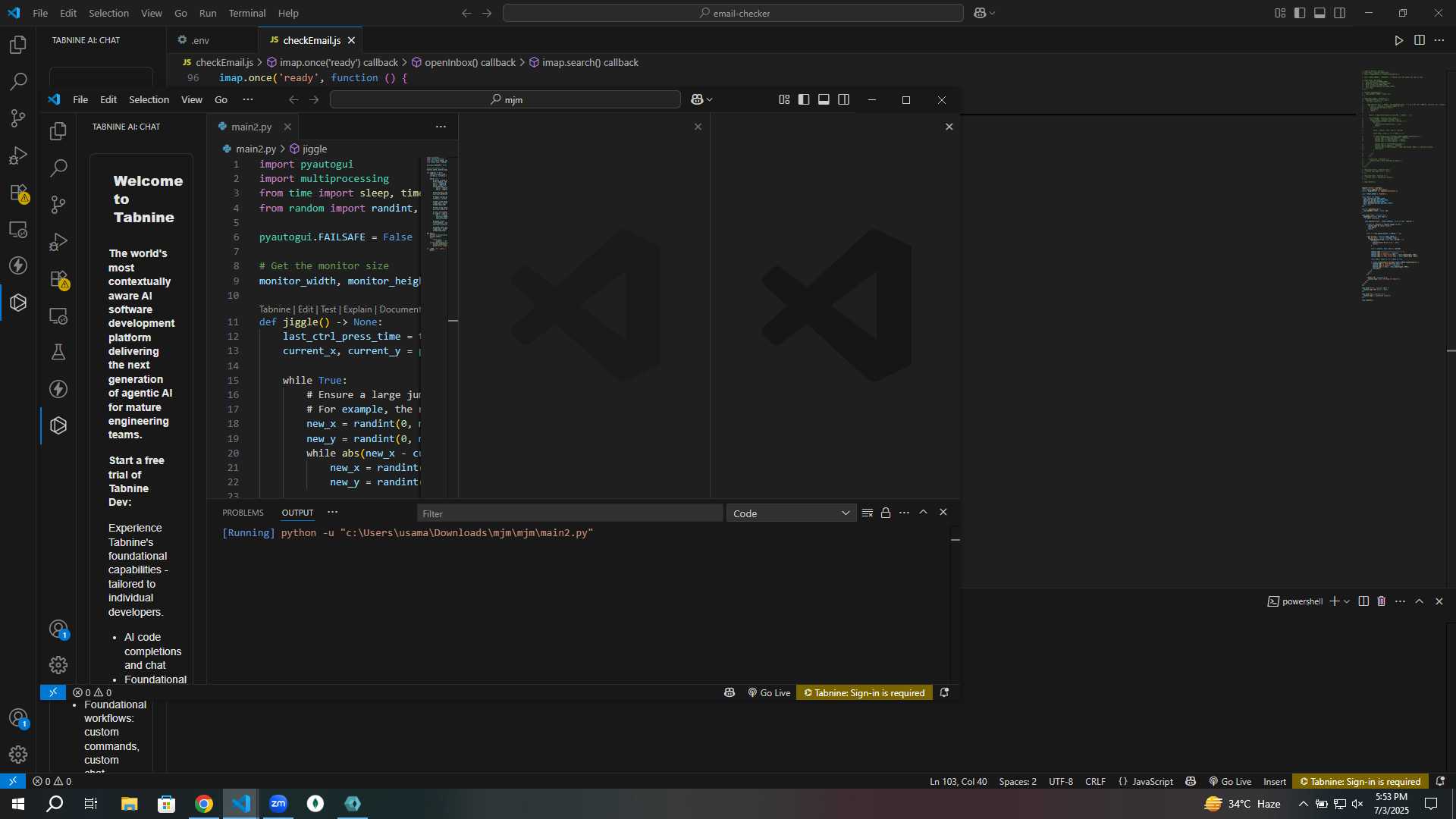
Task: Kill powershell terminal with trash icon
Action: coord(1382,601)
